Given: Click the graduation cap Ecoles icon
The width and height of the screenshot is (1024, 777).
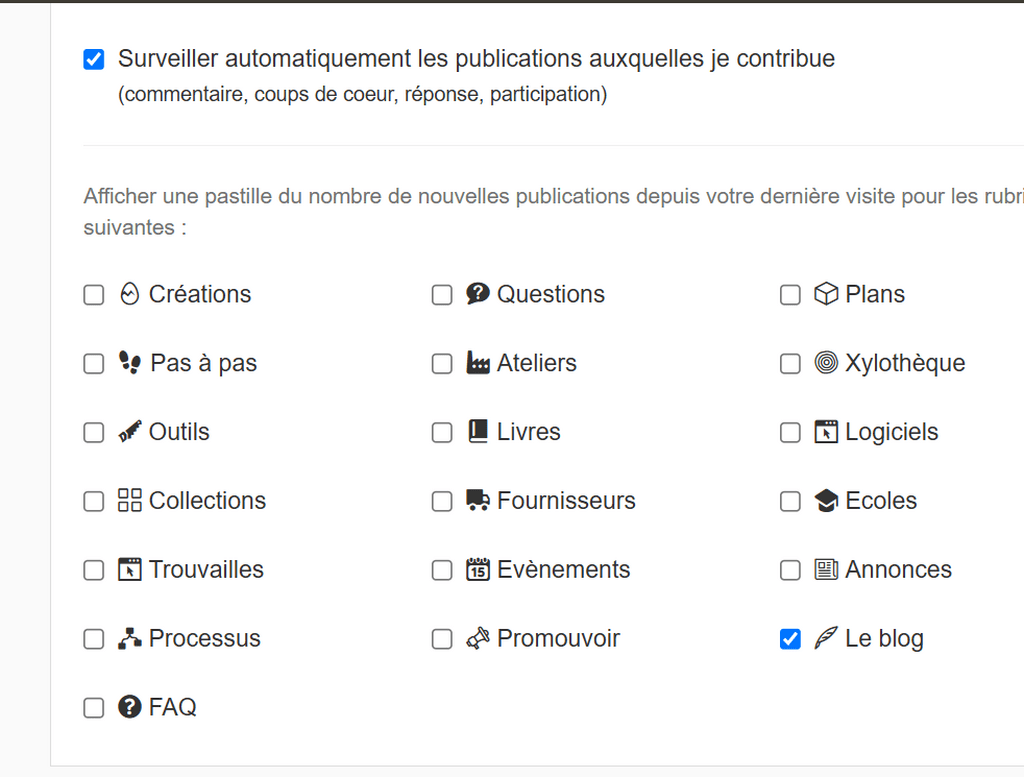Looking at the screenshot, I should 826,500.
